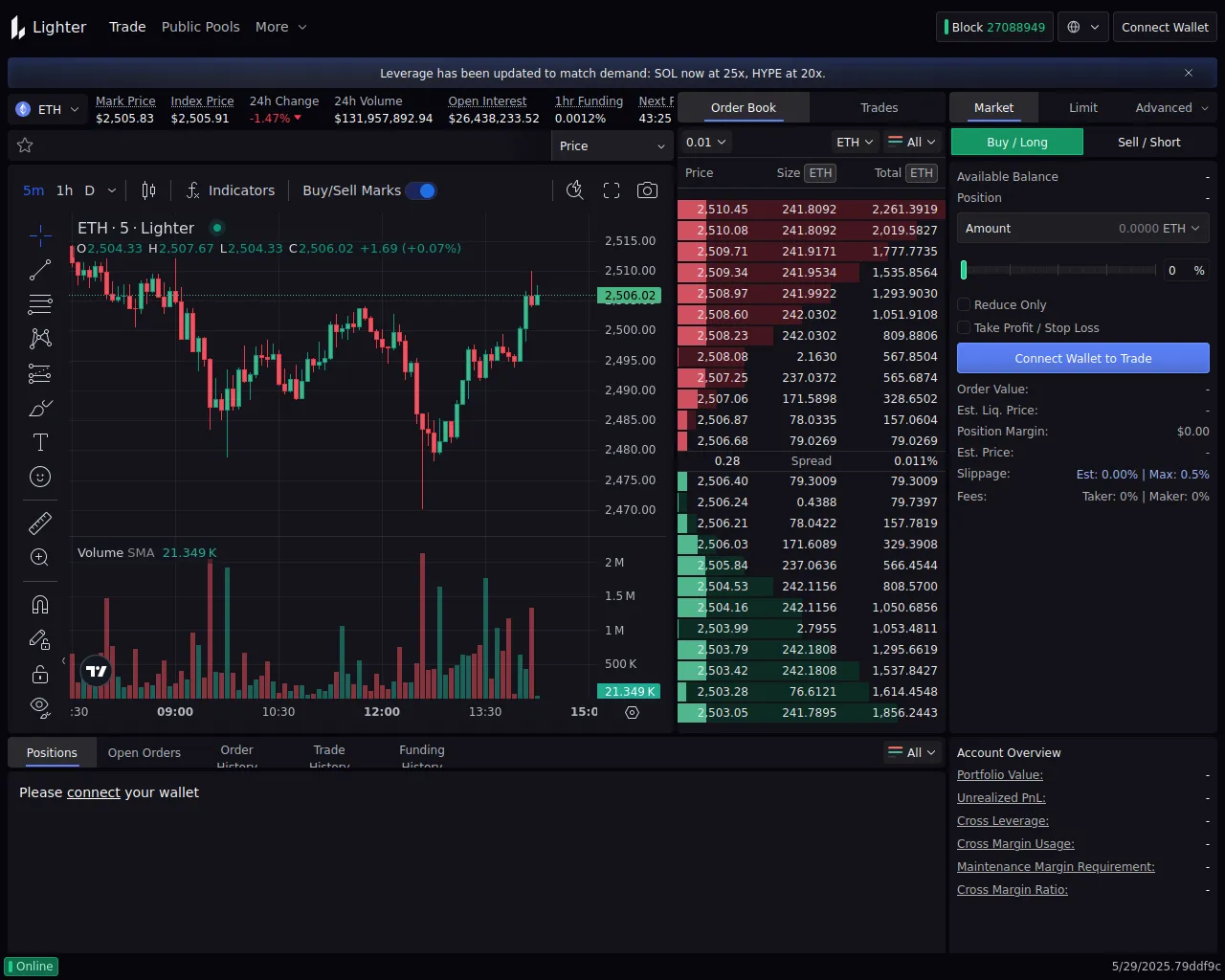Open the emoji icons tool

(x=40, y=477)
